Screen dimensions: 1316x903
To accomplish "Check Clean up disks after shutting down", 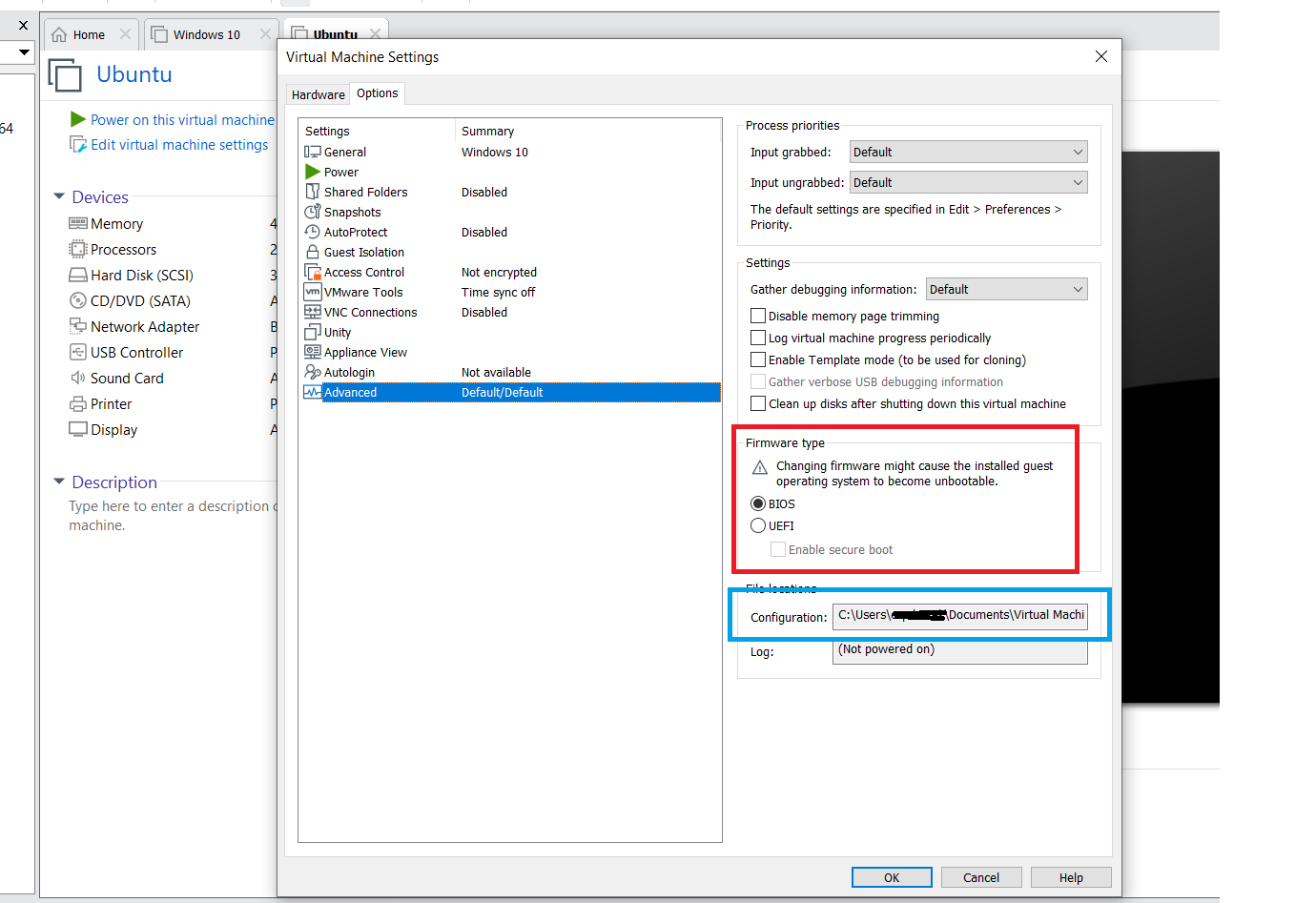I will coord(758,403).
